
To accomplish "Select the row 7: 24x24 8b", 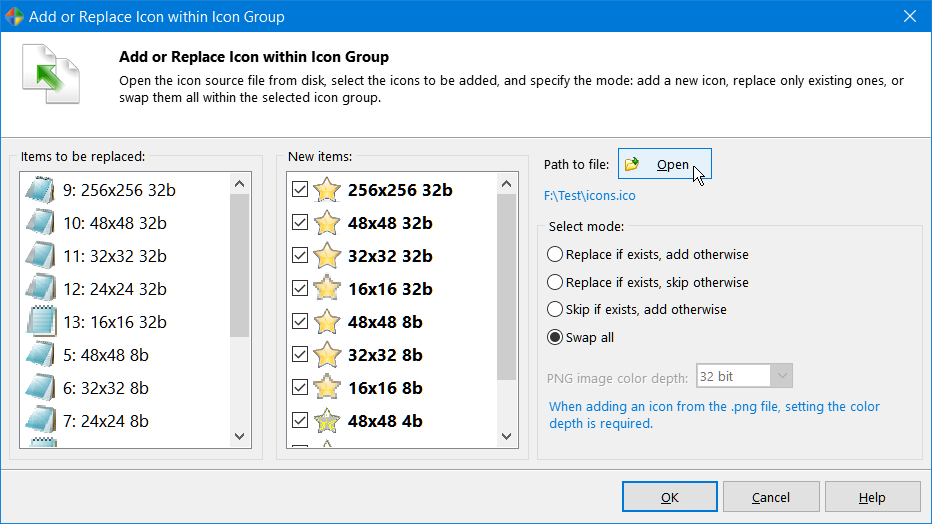I will pos(125,421).
